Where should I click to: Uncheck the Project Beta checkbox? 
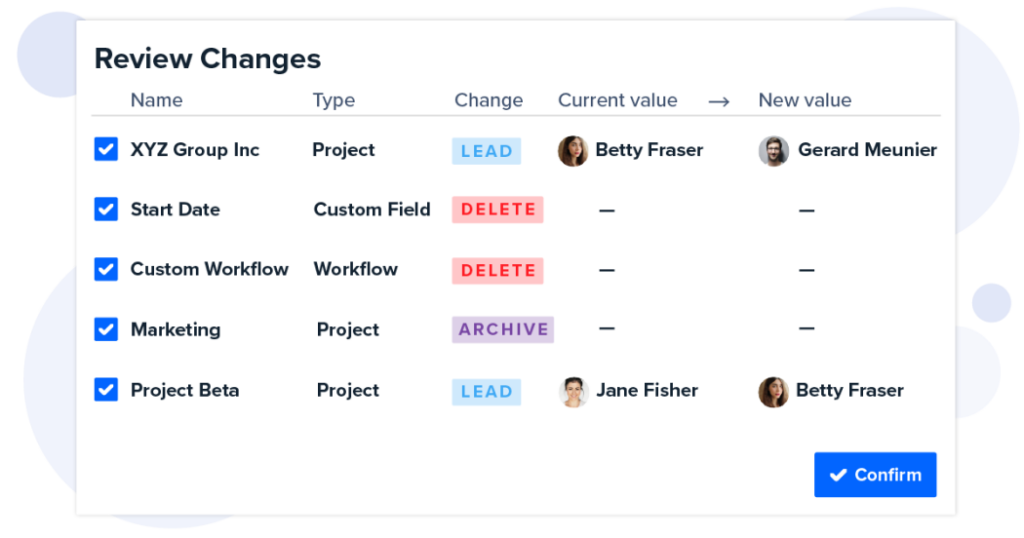[106, 390]
